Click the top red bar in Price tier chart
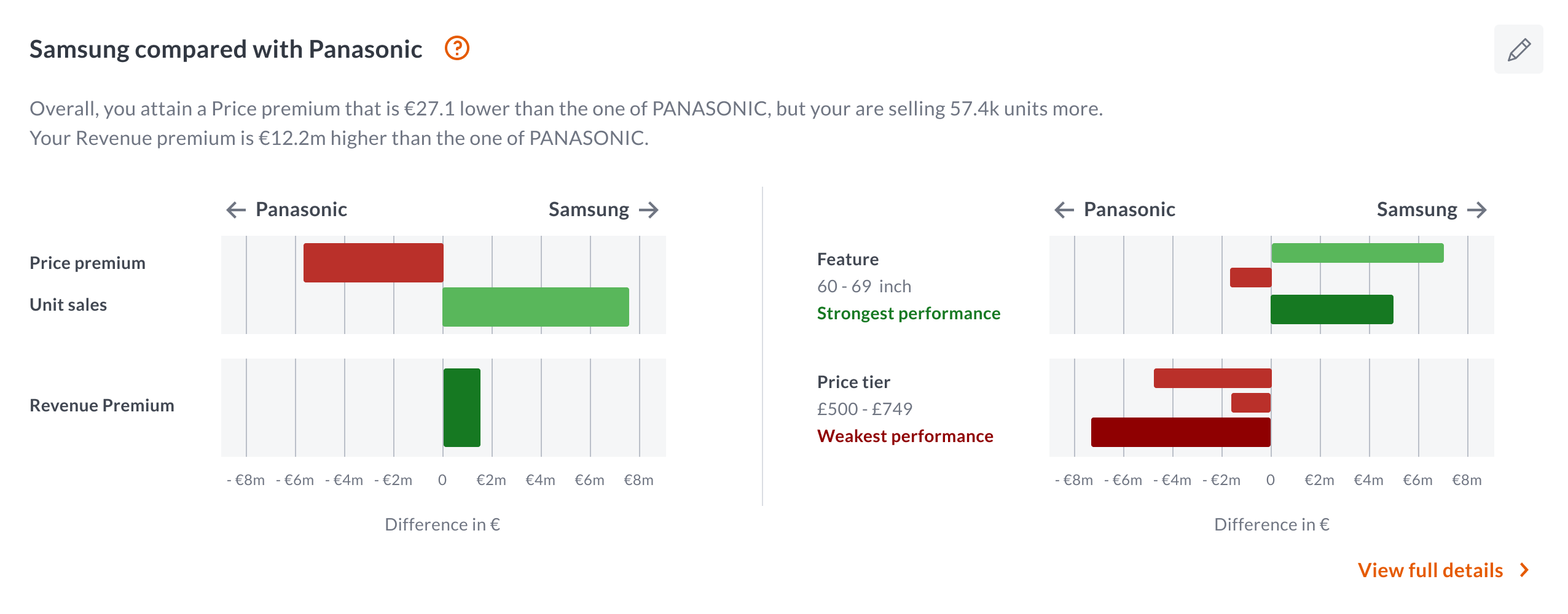This screenshot has height=614, width=1568. pos(1212,378)
